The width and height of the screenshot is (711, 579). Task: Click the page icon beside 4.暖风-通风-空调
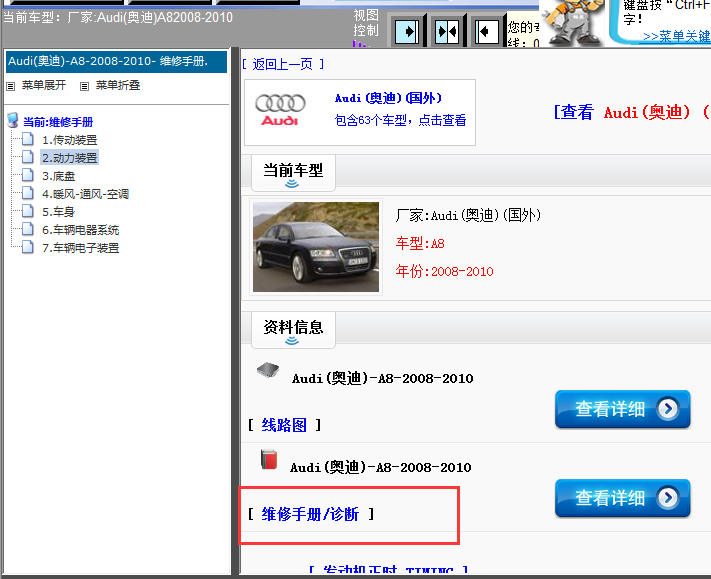[x=28, y=193]
